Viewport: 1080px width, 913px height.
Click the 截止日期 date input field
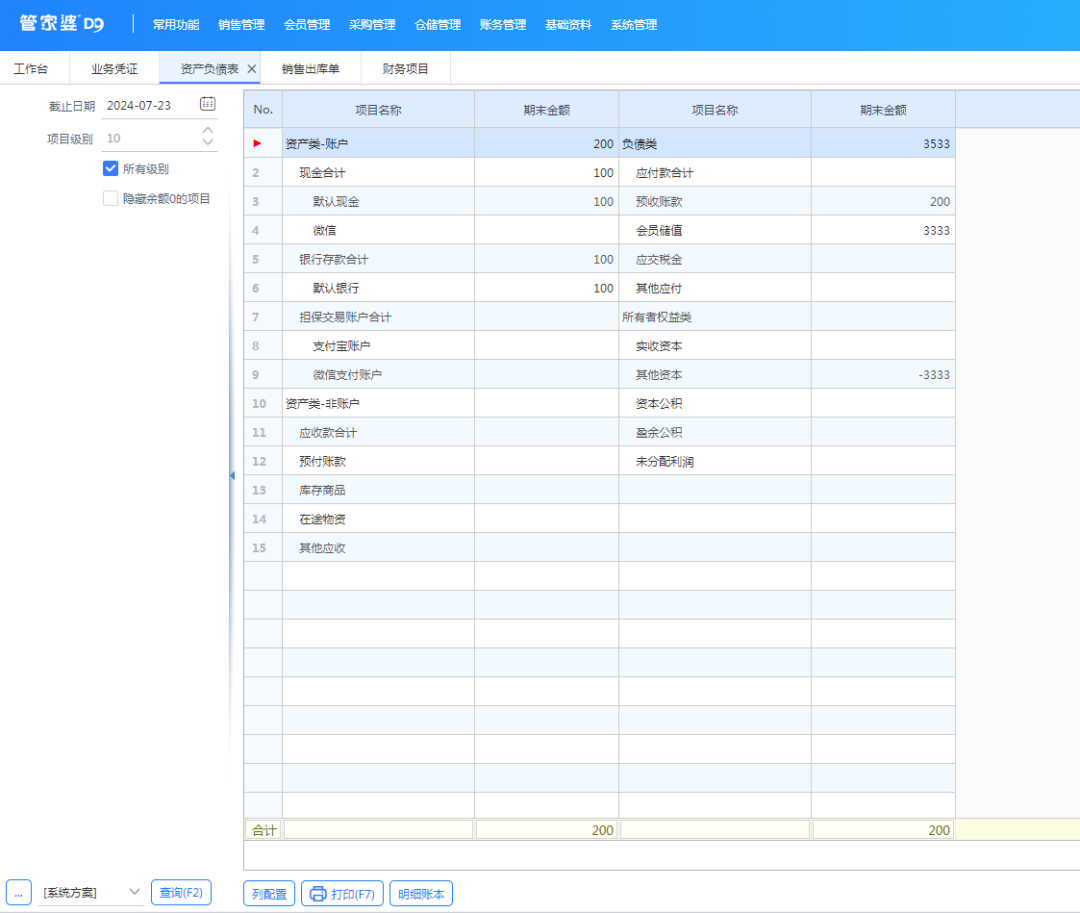[148, 105]
